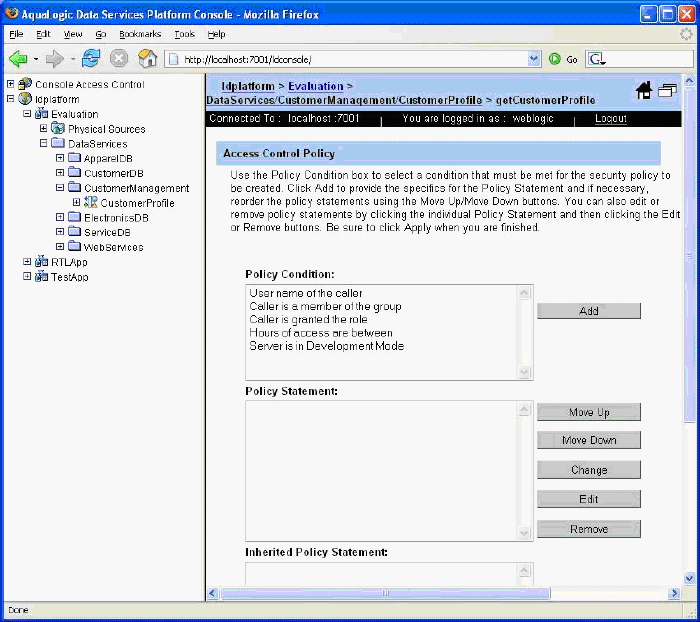The width and height of the screenshot is (700, 622).
Task: Open the File menu
Action: click(x=16, y=34)
